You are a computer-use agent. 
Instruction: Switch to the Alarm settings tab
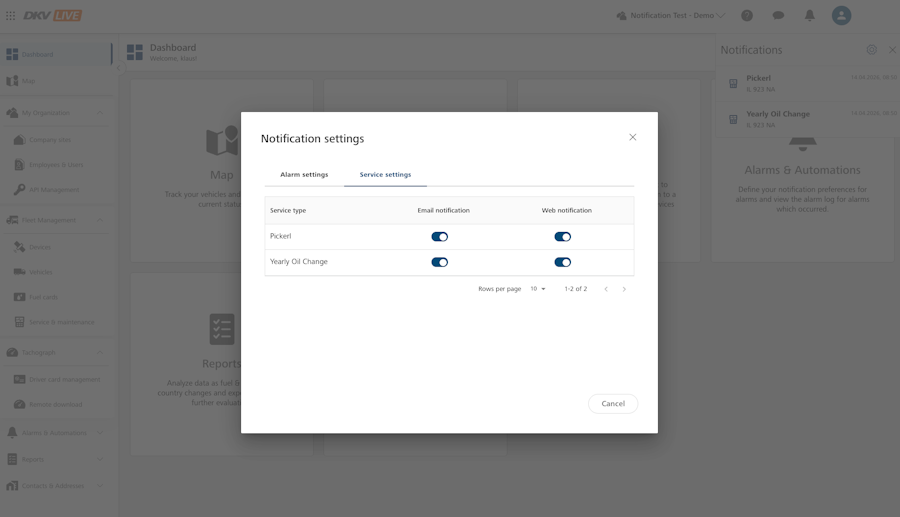pyautogui.click(x=304, y=174)
